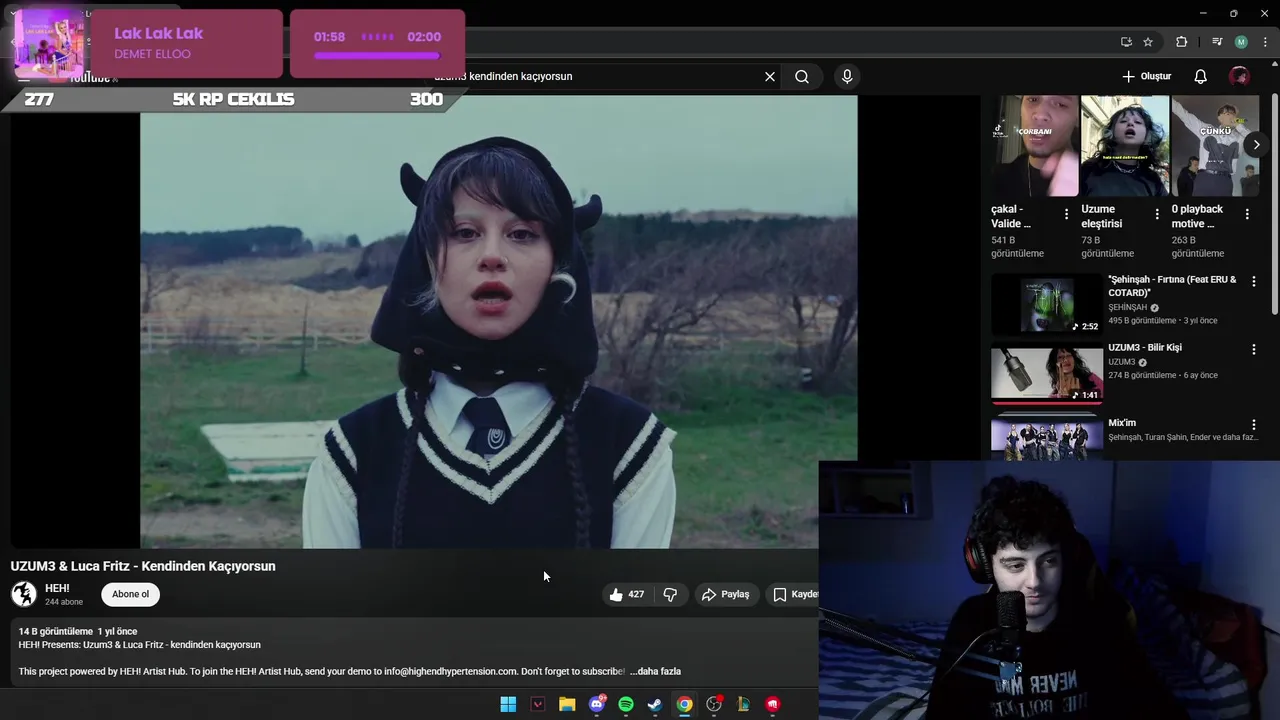
Task: Open Chrome media controls icon
Action: (x=1217, y=42)
